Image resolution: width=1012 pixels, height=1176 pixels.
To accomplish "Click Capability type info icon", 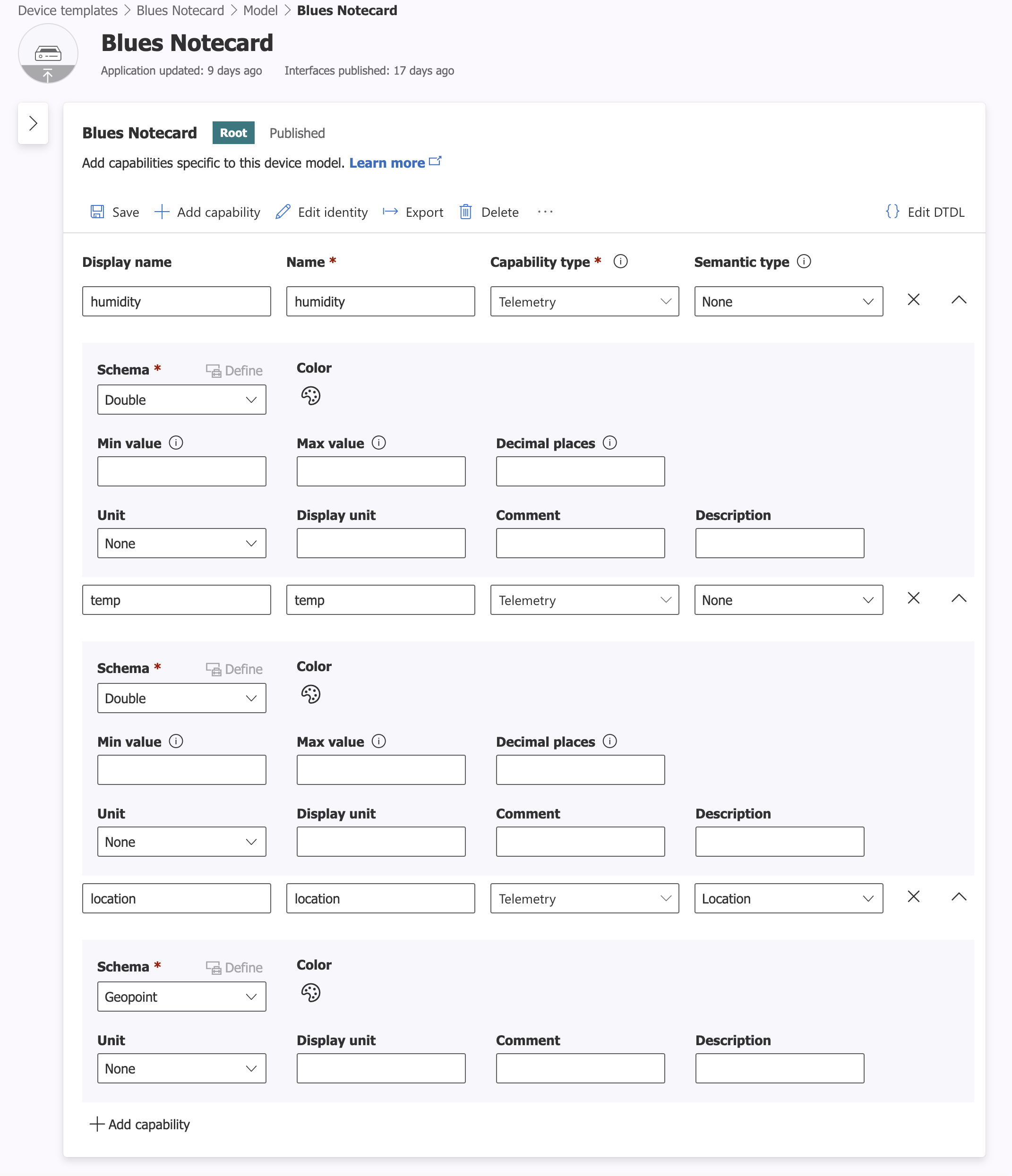I will coord(621,262).
